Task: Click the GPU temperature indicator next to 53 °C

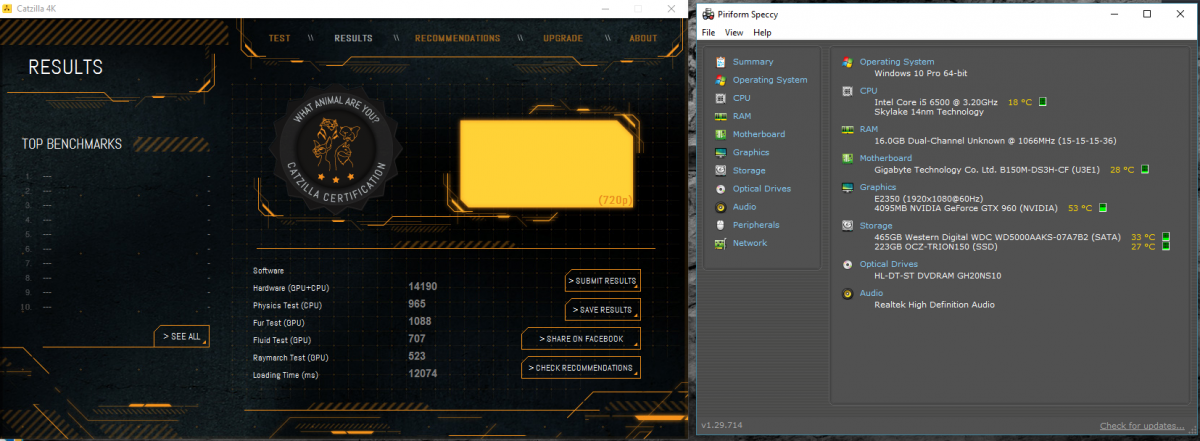Action: click(x=1102, y=208)
